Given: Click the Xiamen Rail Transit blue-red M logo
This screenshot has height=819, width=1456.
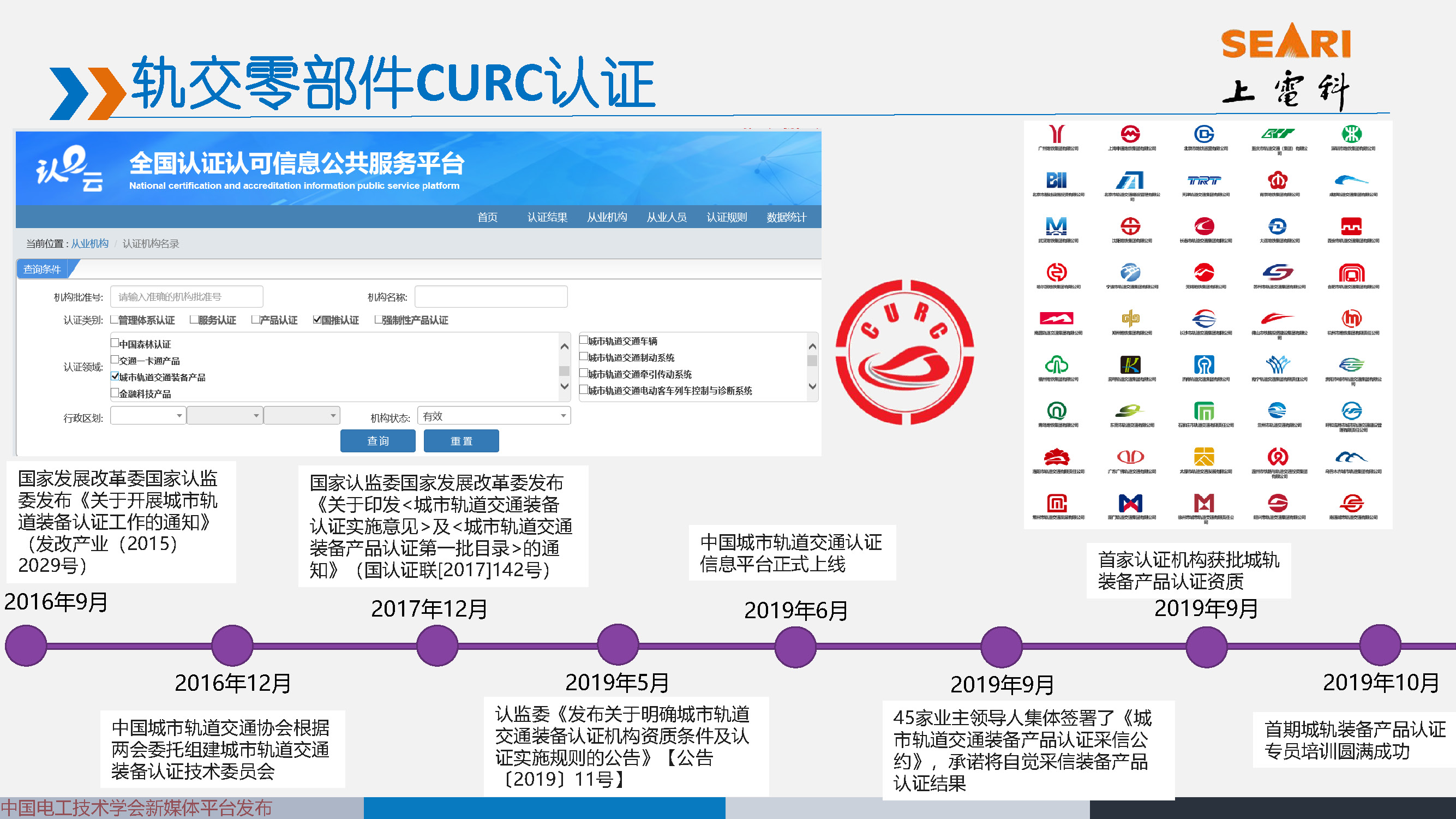Looking at the screenshot, I should (x=1130, y=503).
